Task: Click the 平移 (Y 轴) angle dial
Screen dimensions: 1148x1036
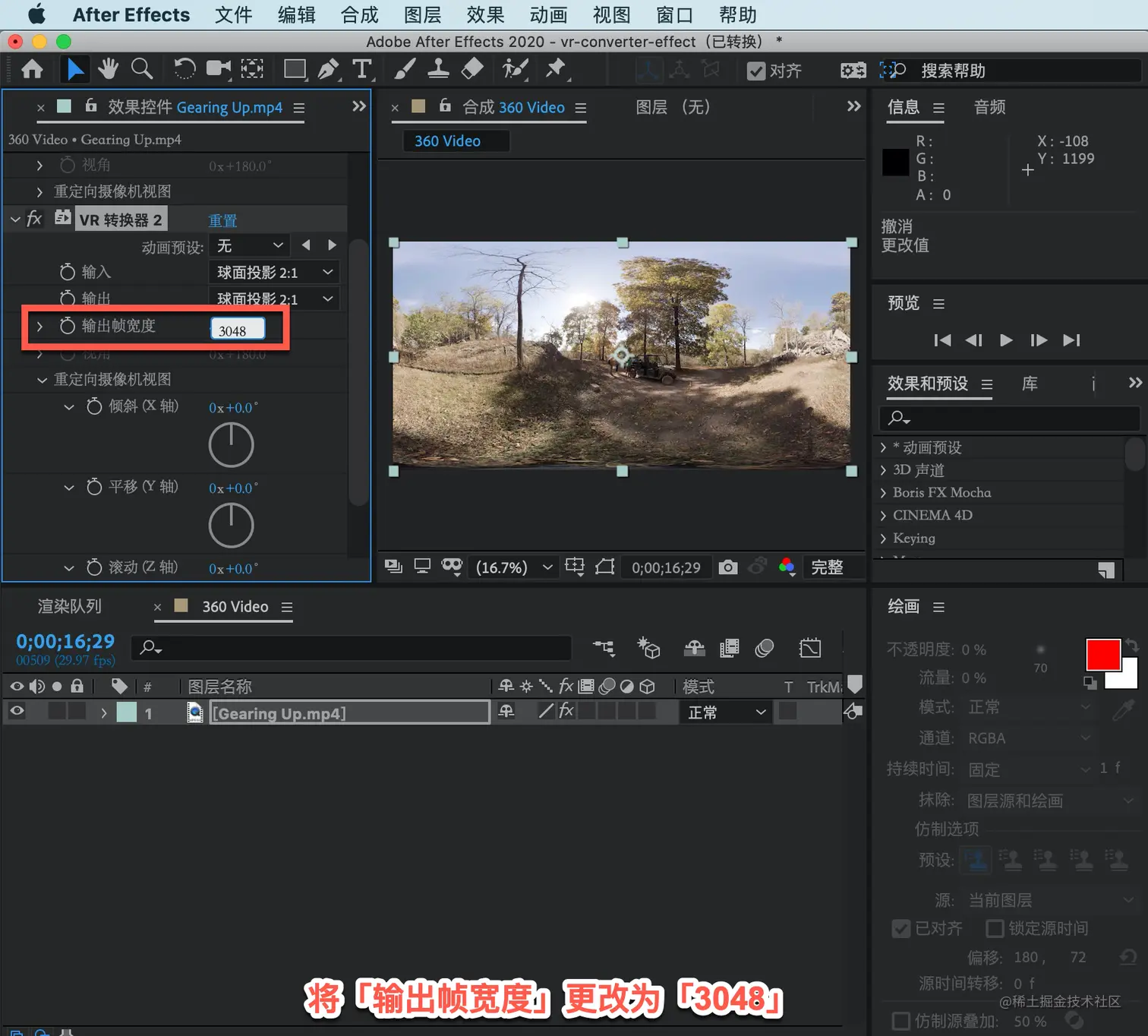Action: (x=231, y=525)
